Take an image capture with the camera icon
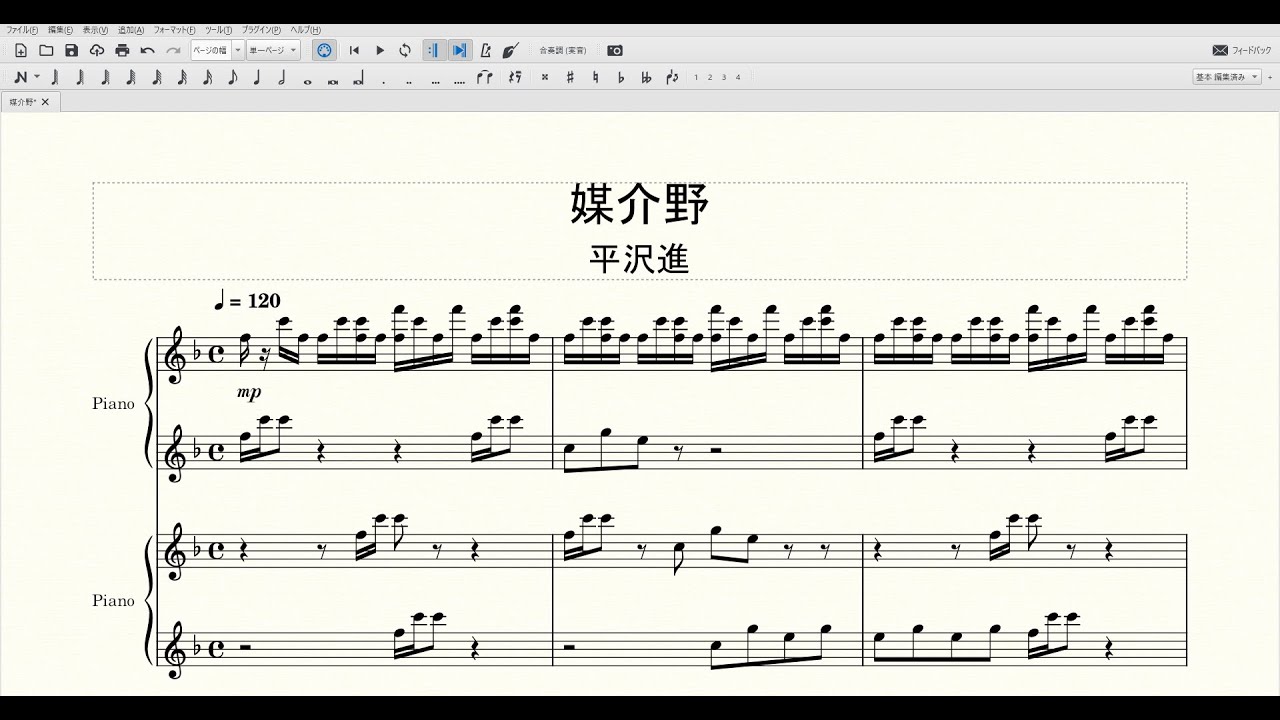The height and width of the screenshot is (720, 1280). pos(615,50)
